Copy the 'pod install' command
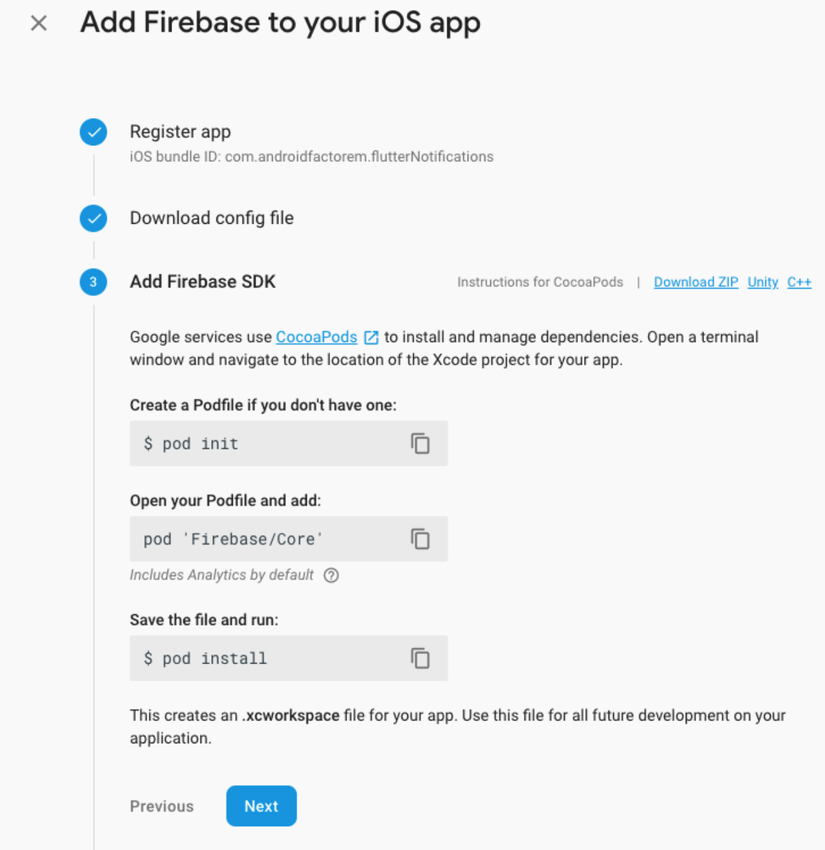This screenshot has width=825, height=850. tap(420, 658)
